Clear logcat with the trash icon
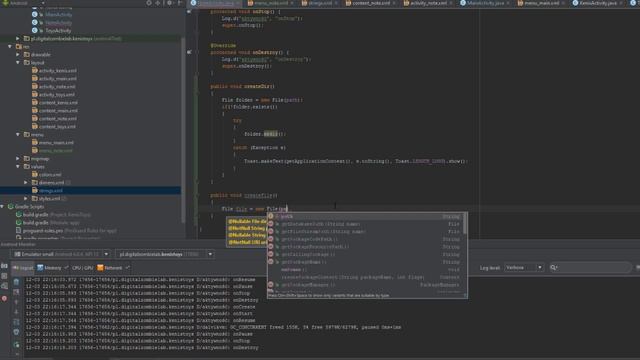 16,282
